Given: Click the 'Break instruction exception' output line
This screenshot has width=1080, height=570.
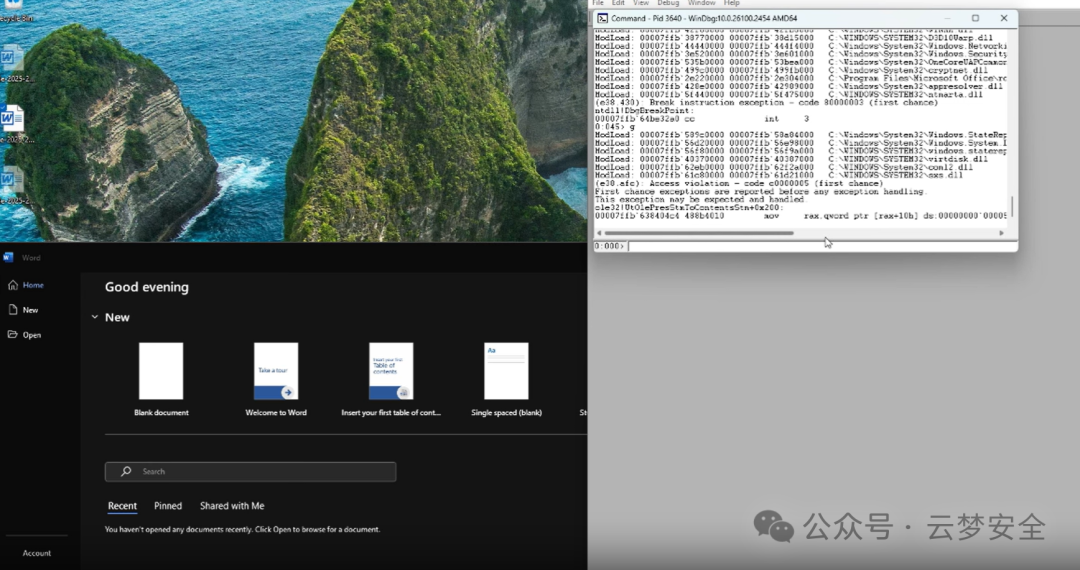Looking at the screenshot, I should 767,103.
